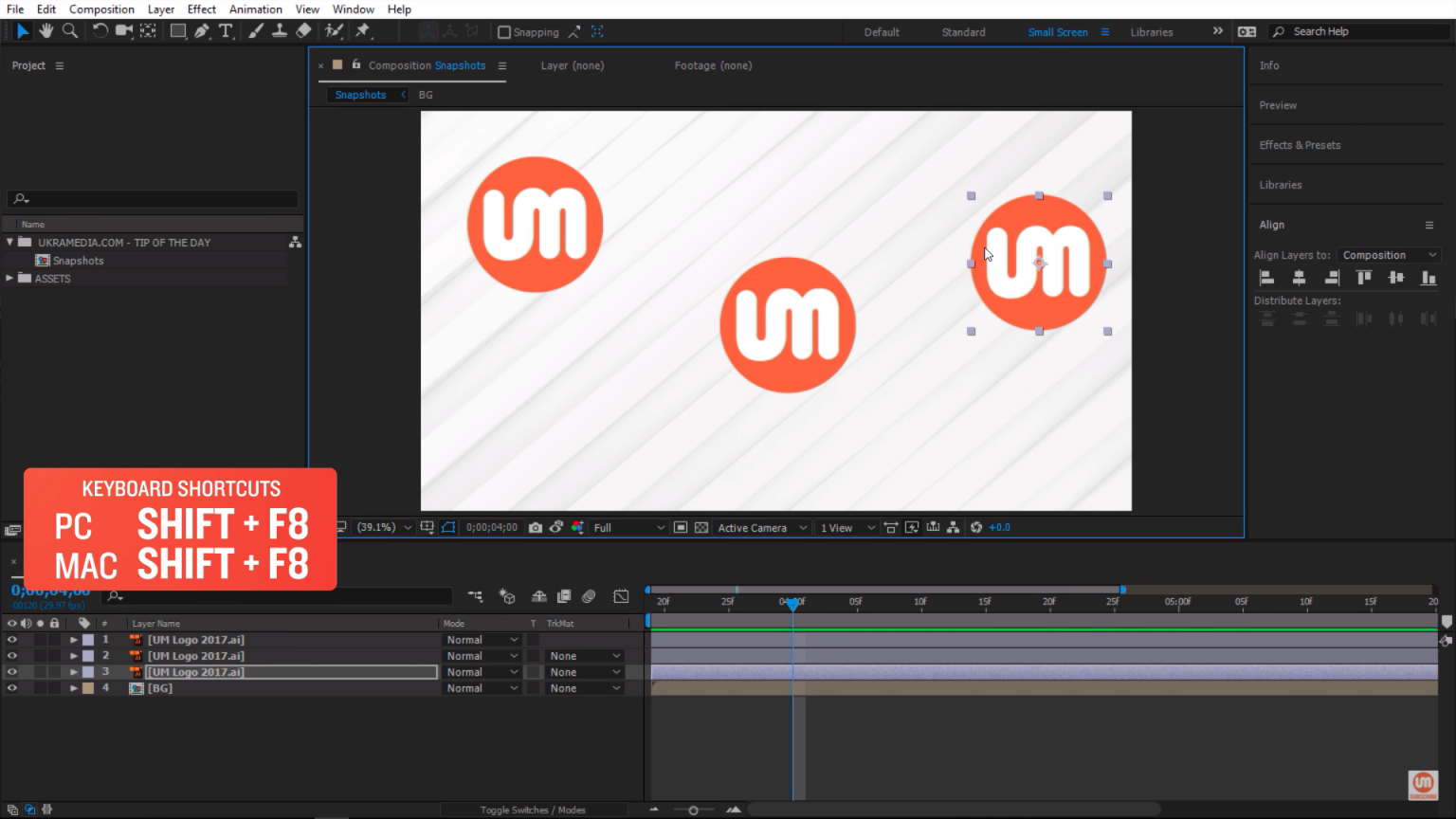Hide the BG layer with its eye icon
Screen dimensions: 1456x819
pos(12,688)
